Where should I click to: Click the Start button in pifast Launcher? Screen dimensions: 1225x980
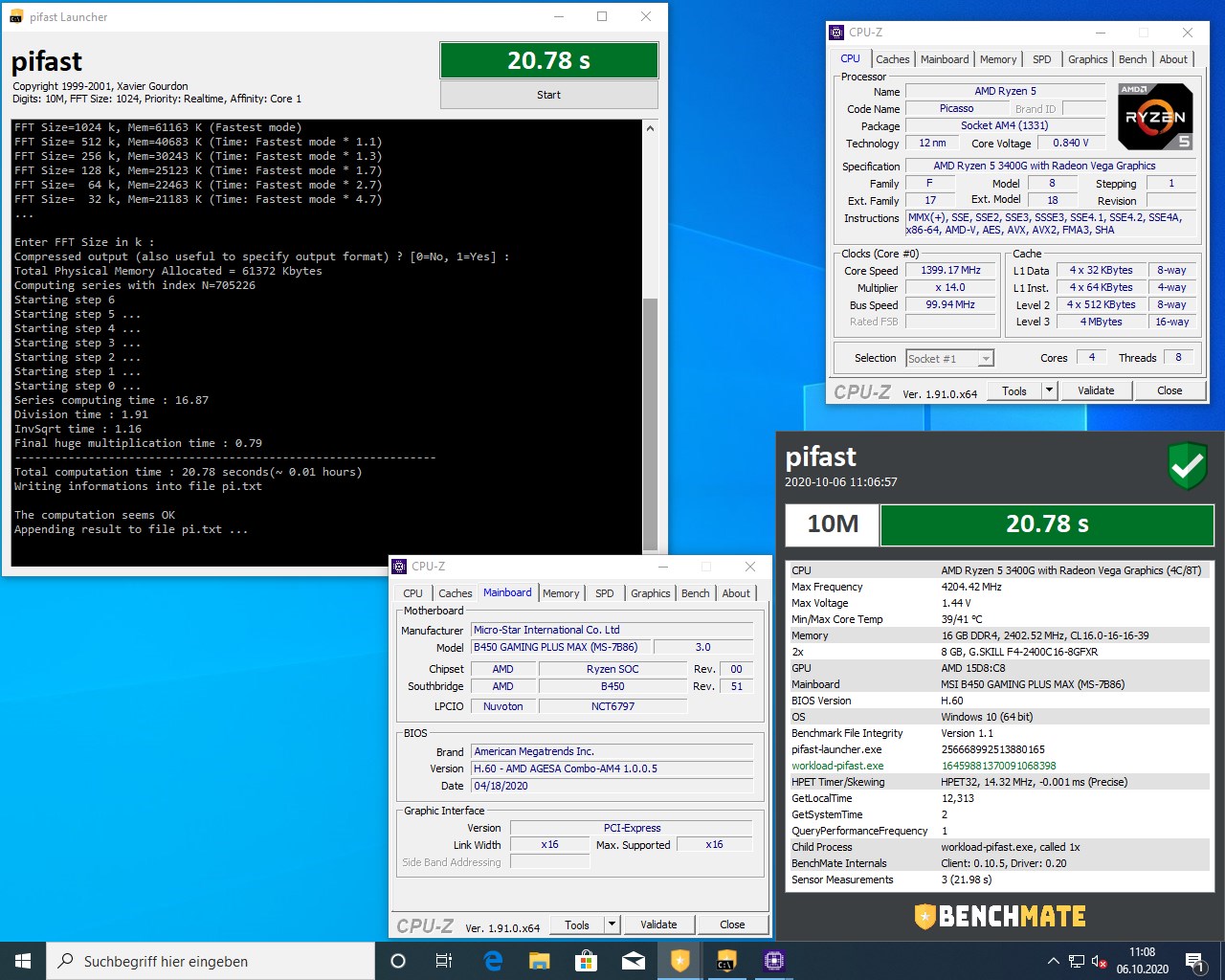pyautogui.click(x=548, y=95)
